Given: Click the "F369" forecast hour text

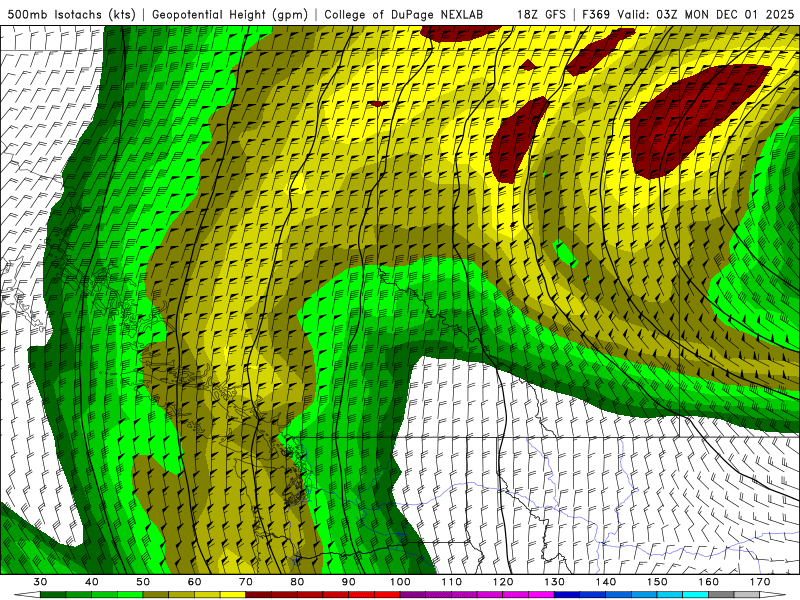Looking at the screenshot, I should point(596,15).
